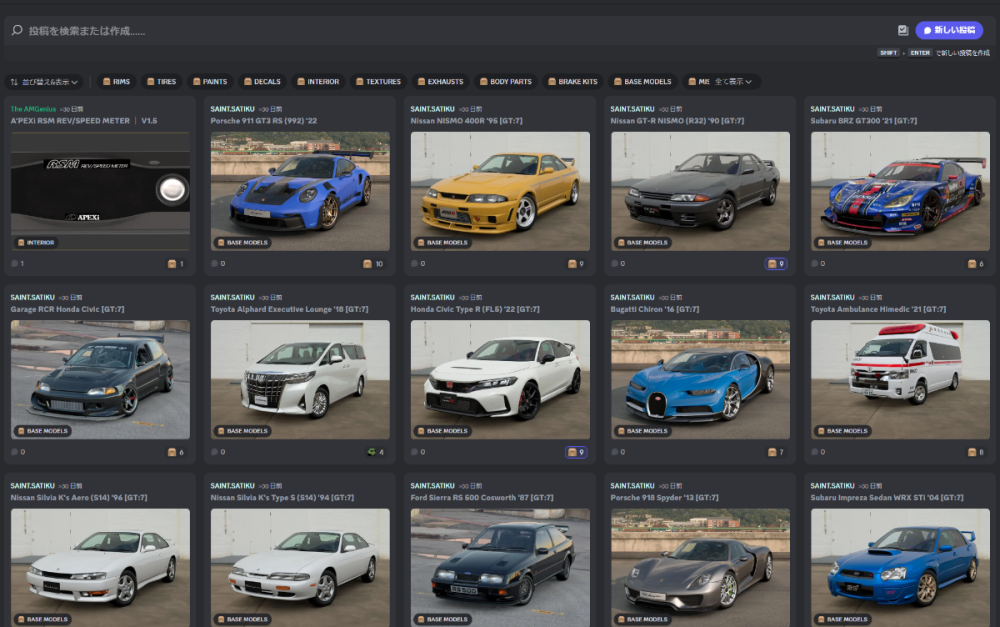Click the BASE MODELS badge on the Porsche thumbnail
The image size is (1000, 627).
click(245, 242)
